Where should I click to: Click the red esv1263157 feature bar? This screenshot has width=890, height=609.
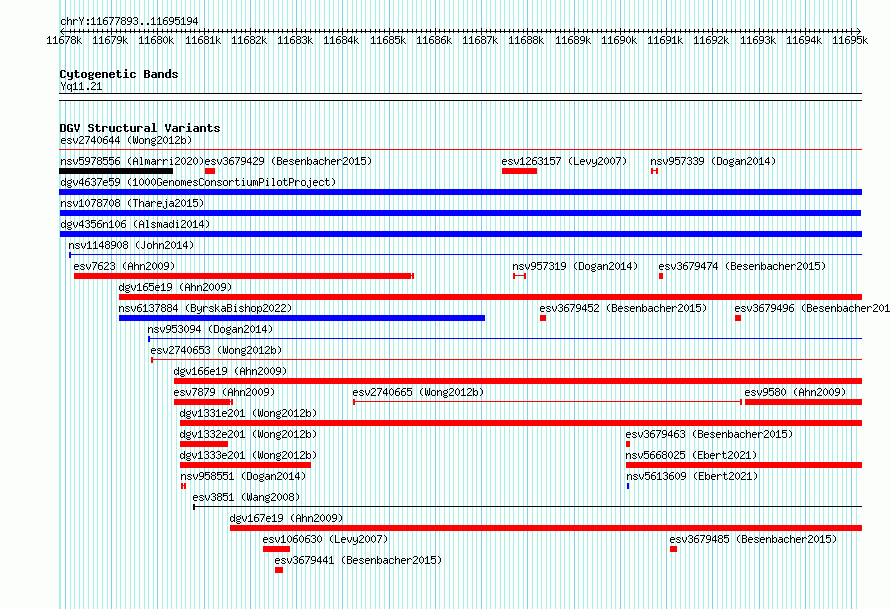tap(519, 171)
